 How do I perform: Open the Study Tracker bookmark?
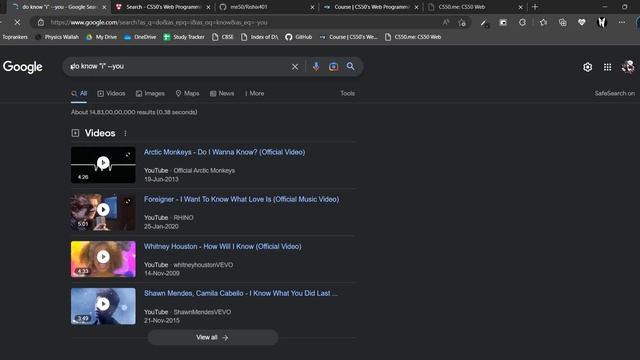tap(184, 37)
